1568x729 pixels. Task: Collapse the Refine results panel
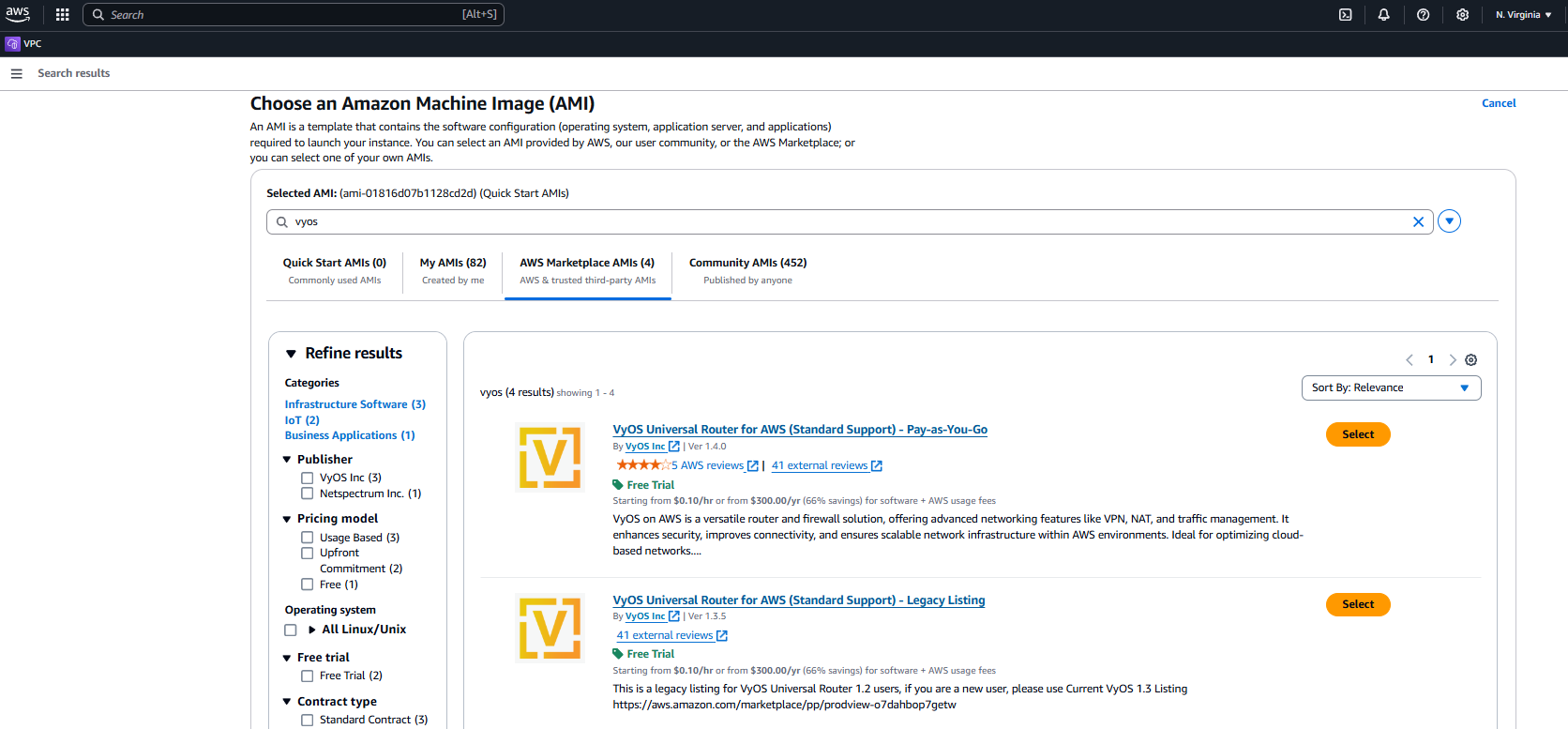(291, 354)
